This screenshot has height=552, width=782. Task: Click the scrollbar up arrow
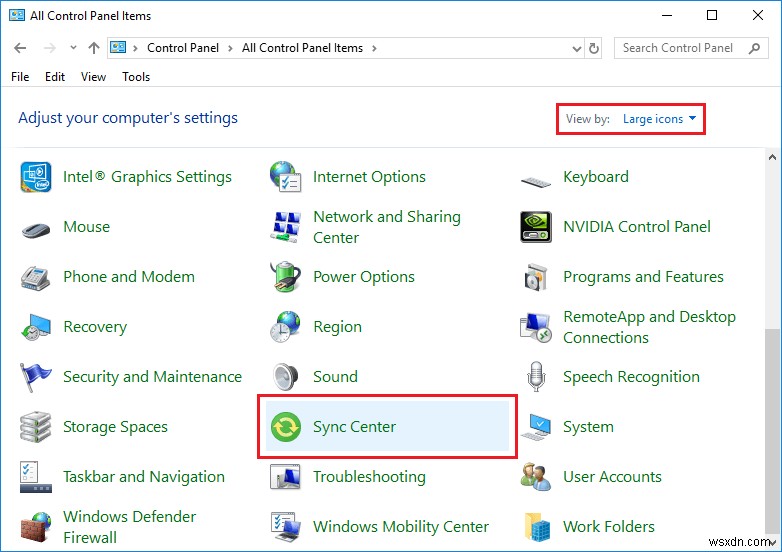[773, 158]
